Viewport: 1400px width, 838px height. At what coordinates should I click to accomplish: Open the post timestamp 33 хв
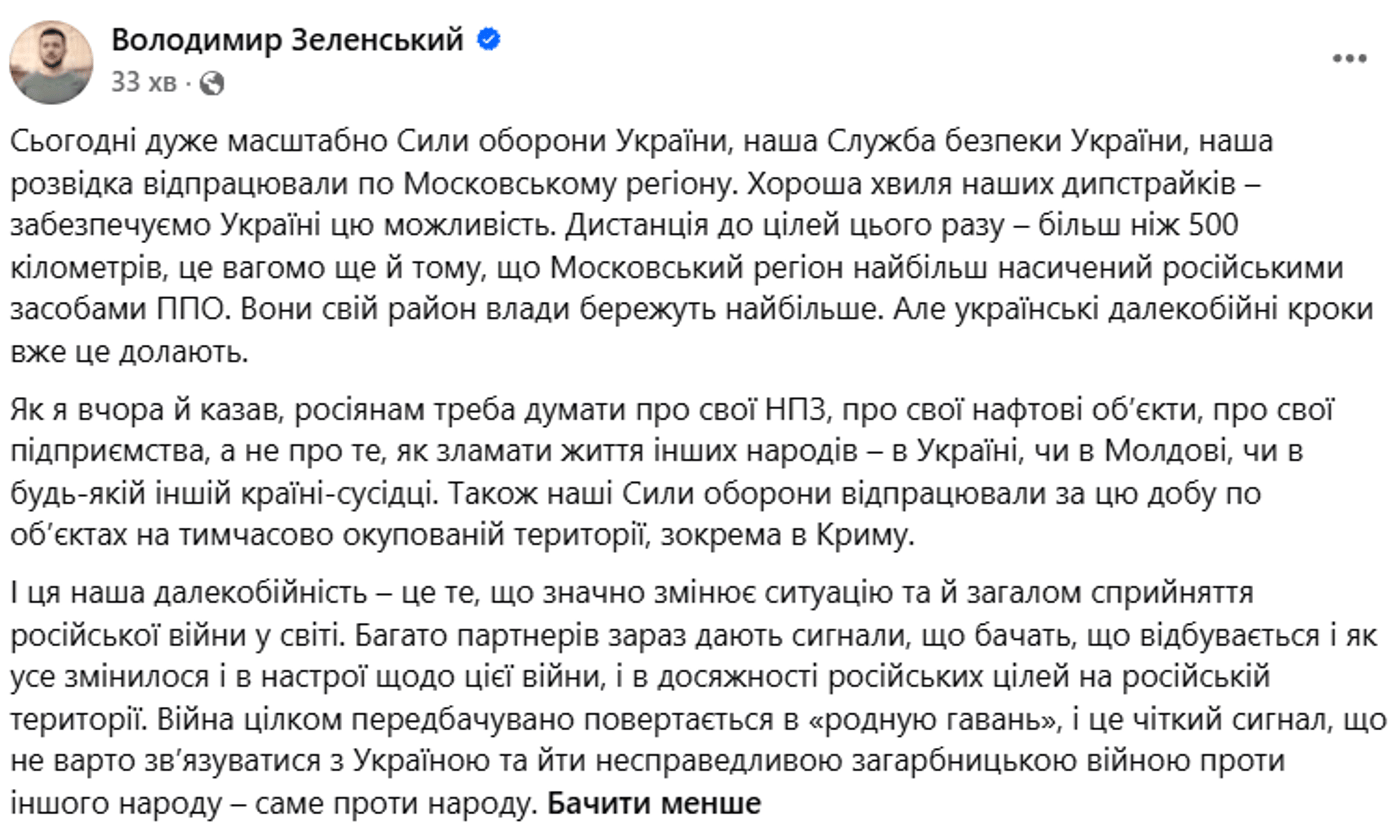point(144,83)
